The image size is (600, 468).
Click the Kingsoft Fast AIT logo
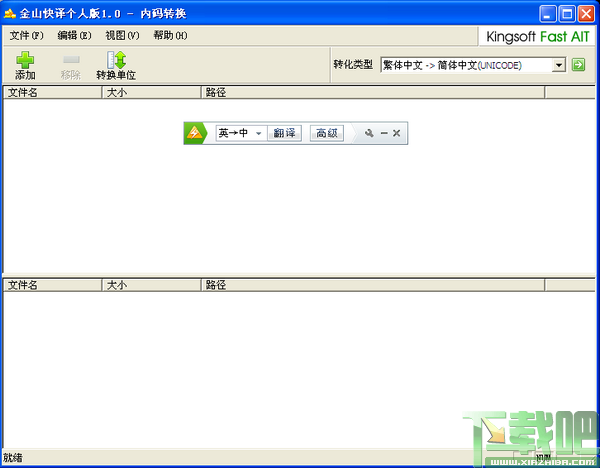pos(538,37)
